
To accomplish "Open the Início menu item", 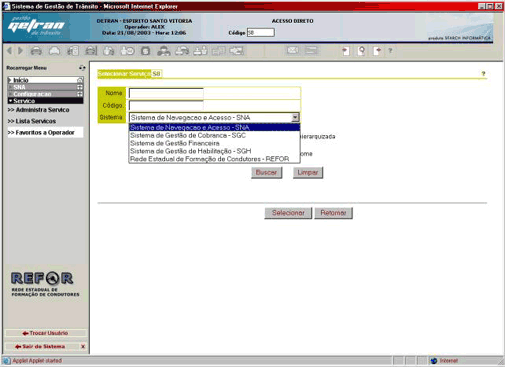I will pyautogui.click(x=45, y=80).
